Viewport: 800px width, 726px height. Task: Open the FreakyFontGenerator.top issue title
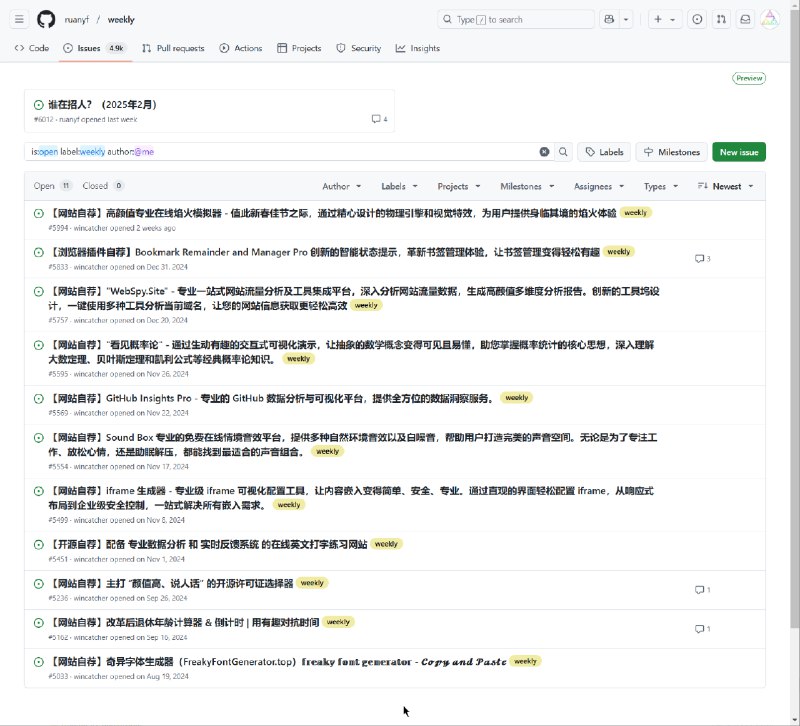(278, 662)
